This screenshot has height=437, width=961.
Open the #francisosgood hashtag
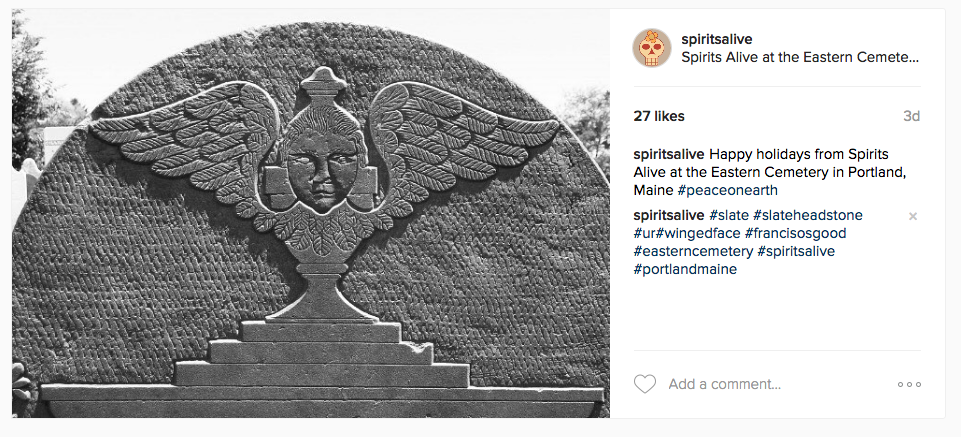pos(796,234)
